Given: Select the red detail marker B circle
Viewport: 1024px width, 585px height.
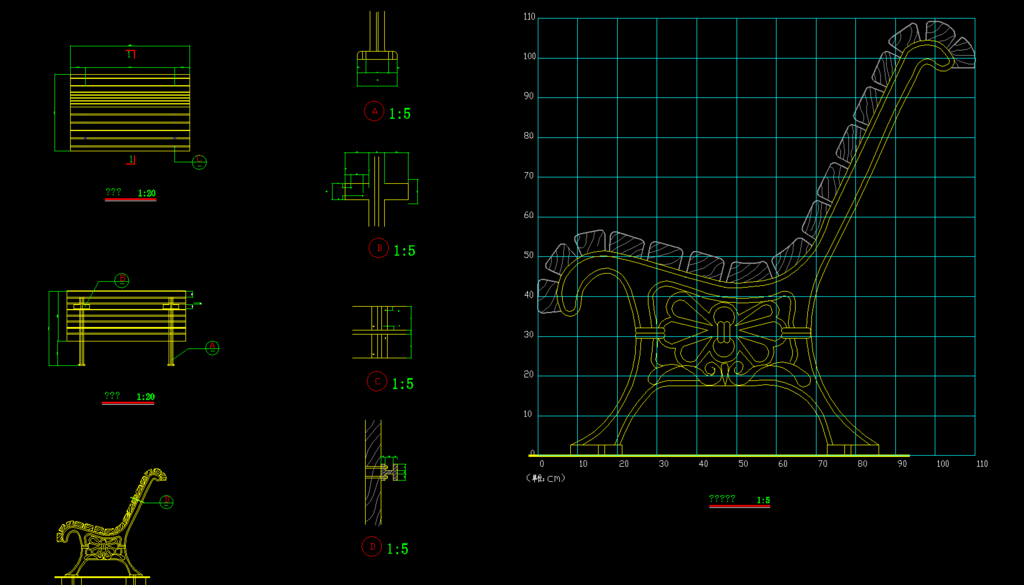Looking at the screenshot, I should tap(378, 248).
